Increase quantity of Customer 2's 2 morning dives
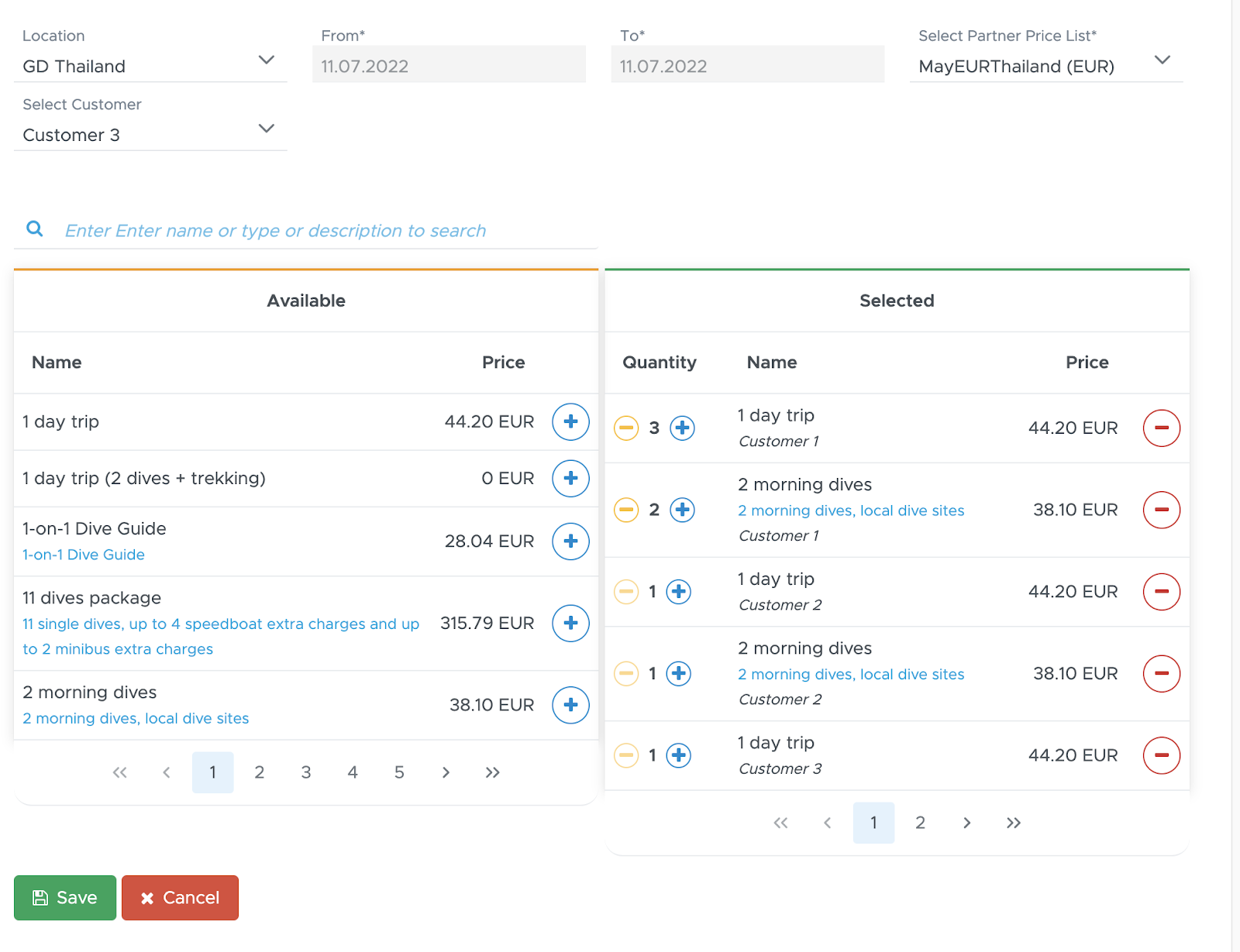Image resolution: width=1240 pixels, height=952 pixels. 679,674
